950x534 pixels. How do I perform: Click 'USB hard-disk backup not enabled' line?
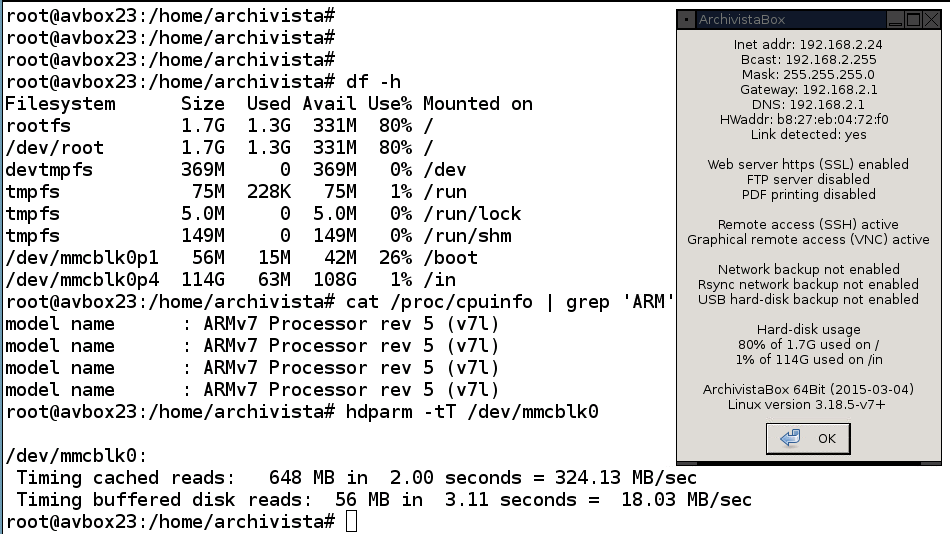point(808,299)
